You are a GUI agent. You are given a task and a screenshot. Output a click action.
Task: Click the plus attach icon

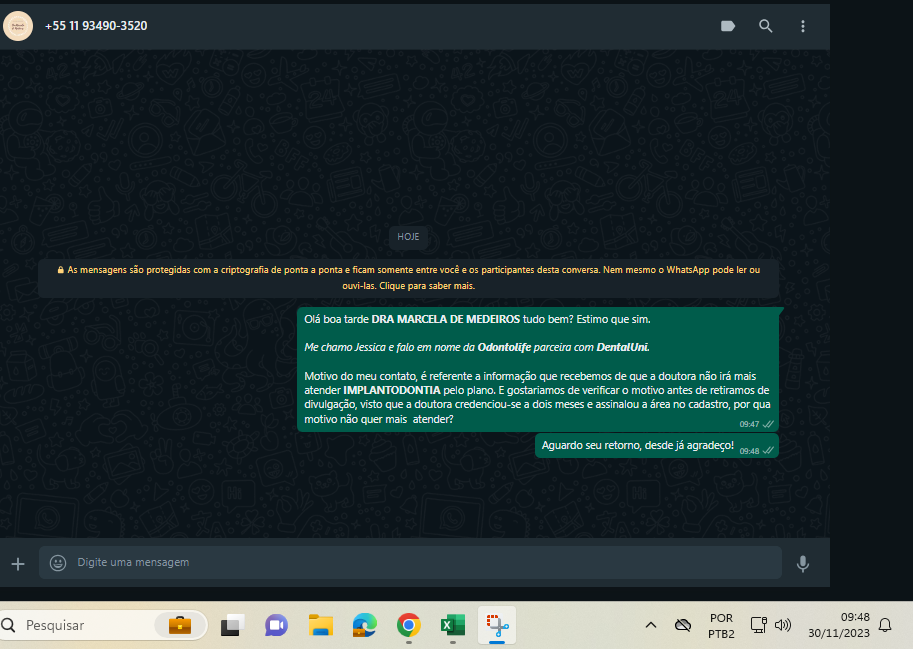pyautogui.click(x=18, y=563)
